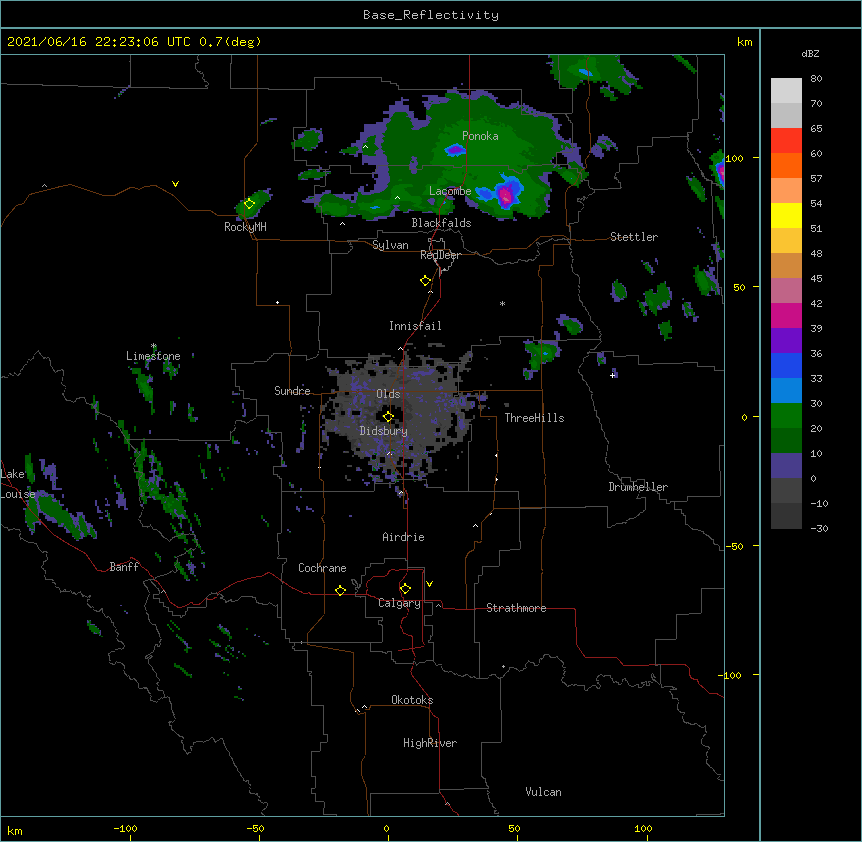Pick the purple swatch between 39 and 36 dBZ
The image size is (862, 842).
click(x=786, y=341)
